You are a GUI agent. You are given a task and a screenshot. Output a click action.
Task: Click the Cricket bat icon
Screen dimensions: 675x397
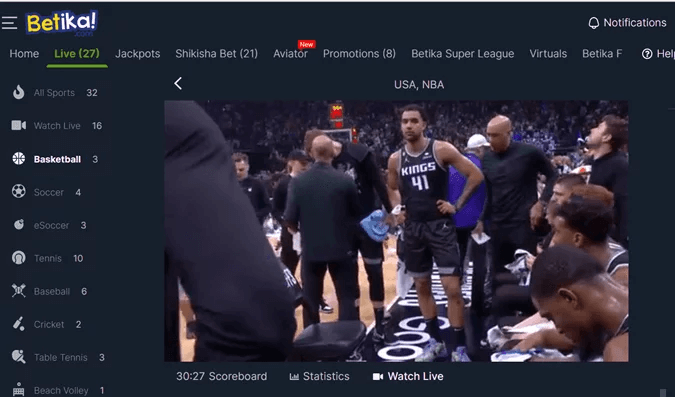click(x=19, y=324)
